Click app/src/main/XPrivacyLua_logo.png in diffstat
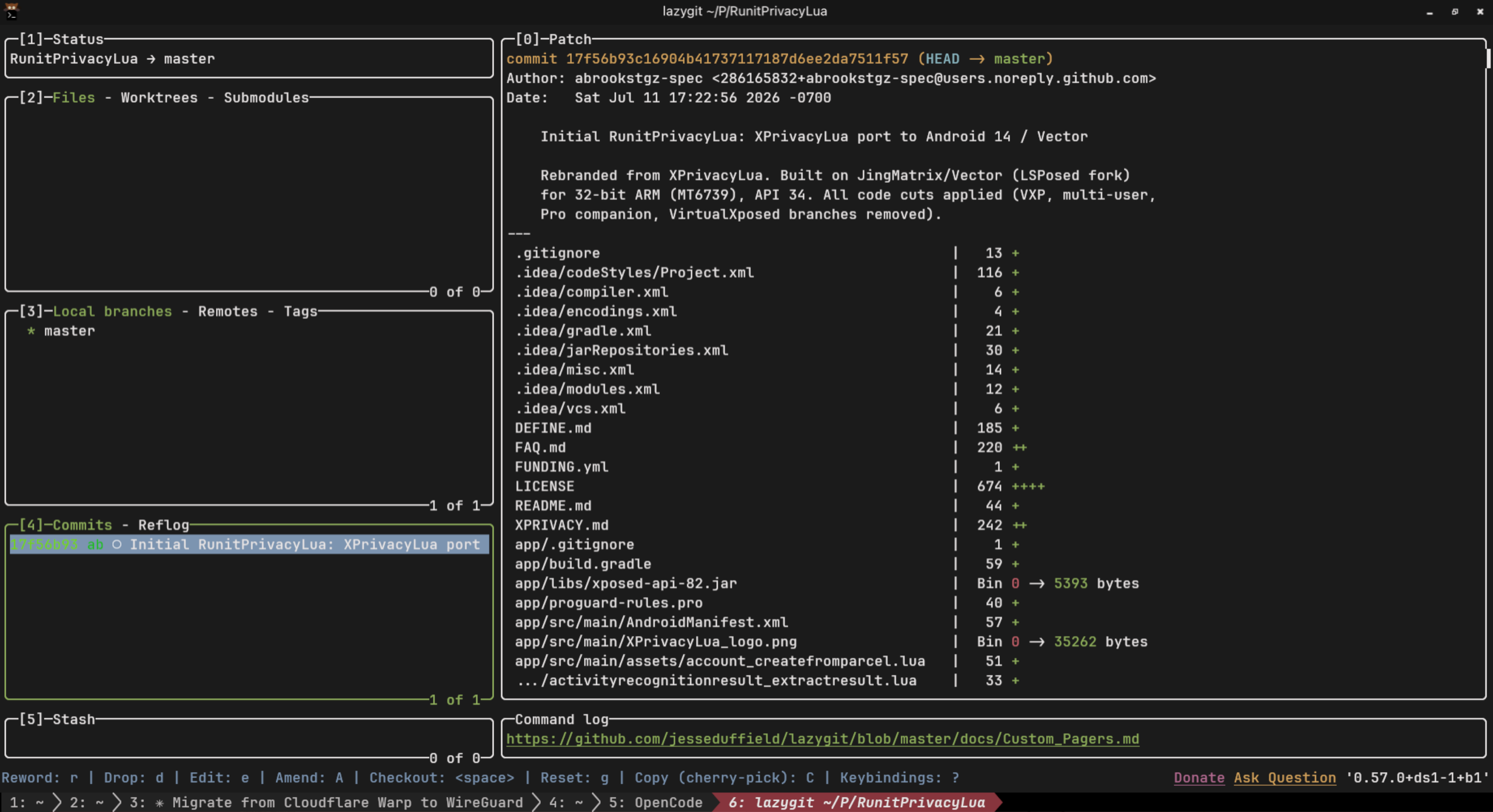Viewport: 1493px width, 812px height. tap(656, 642)
